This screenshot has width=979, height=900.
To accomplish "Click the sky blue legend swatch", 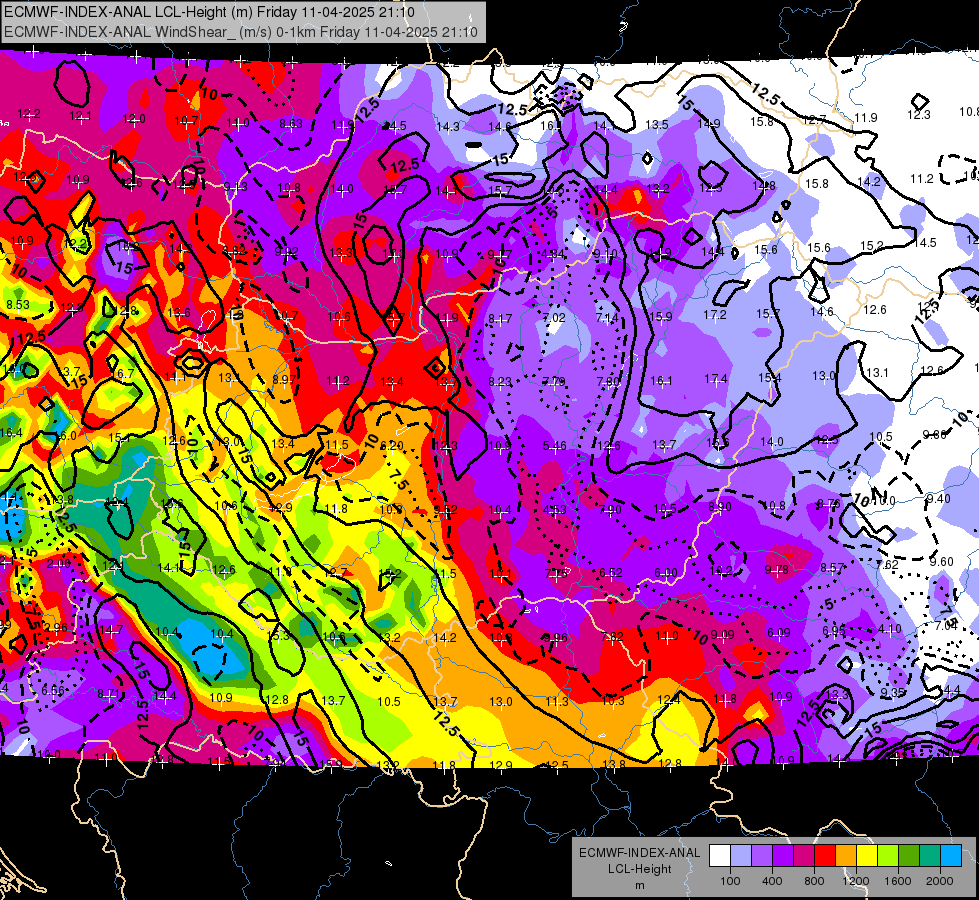I will tap(951, 855).
